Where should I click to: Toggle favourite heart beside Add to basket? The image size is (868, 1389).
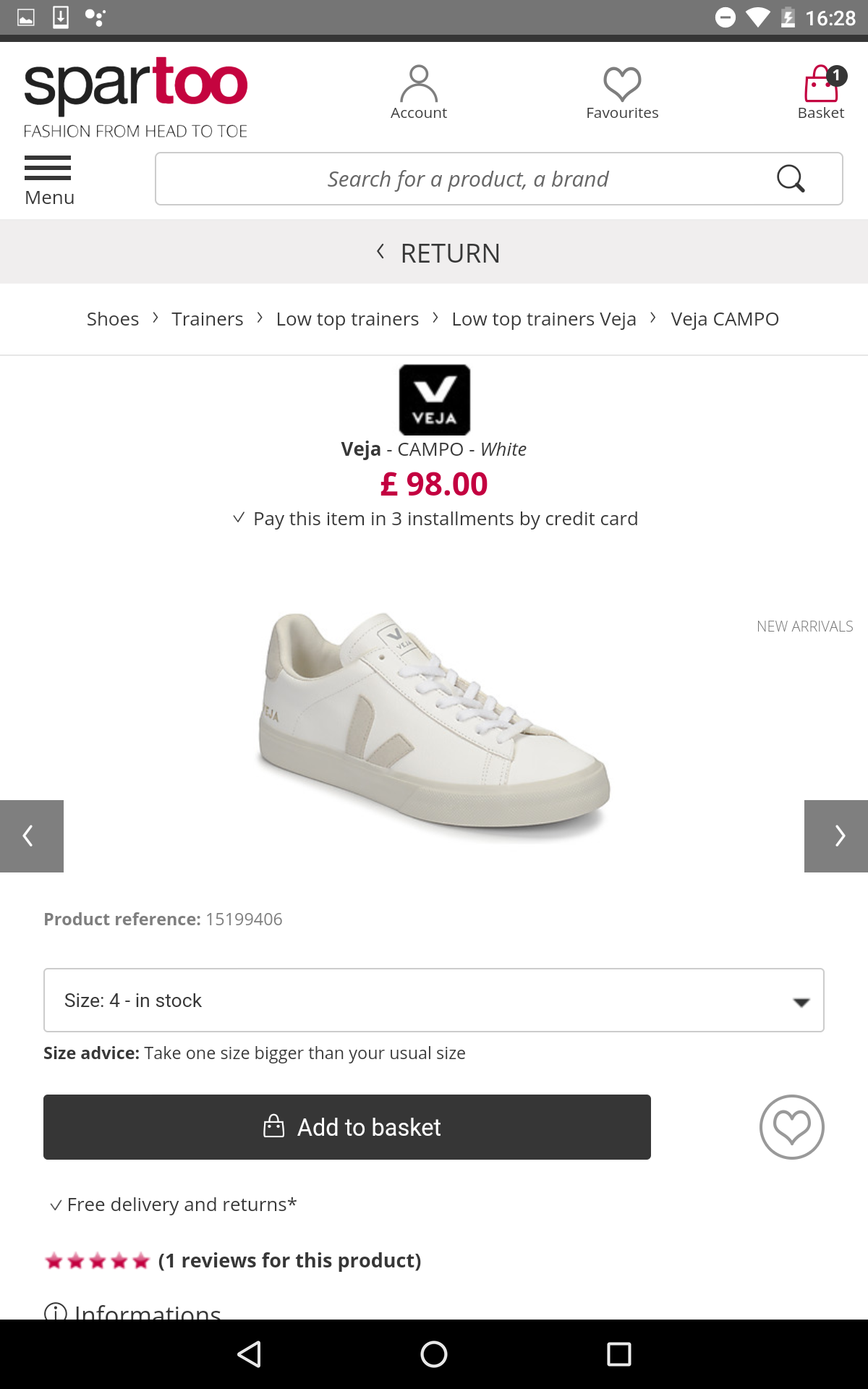792,1127
